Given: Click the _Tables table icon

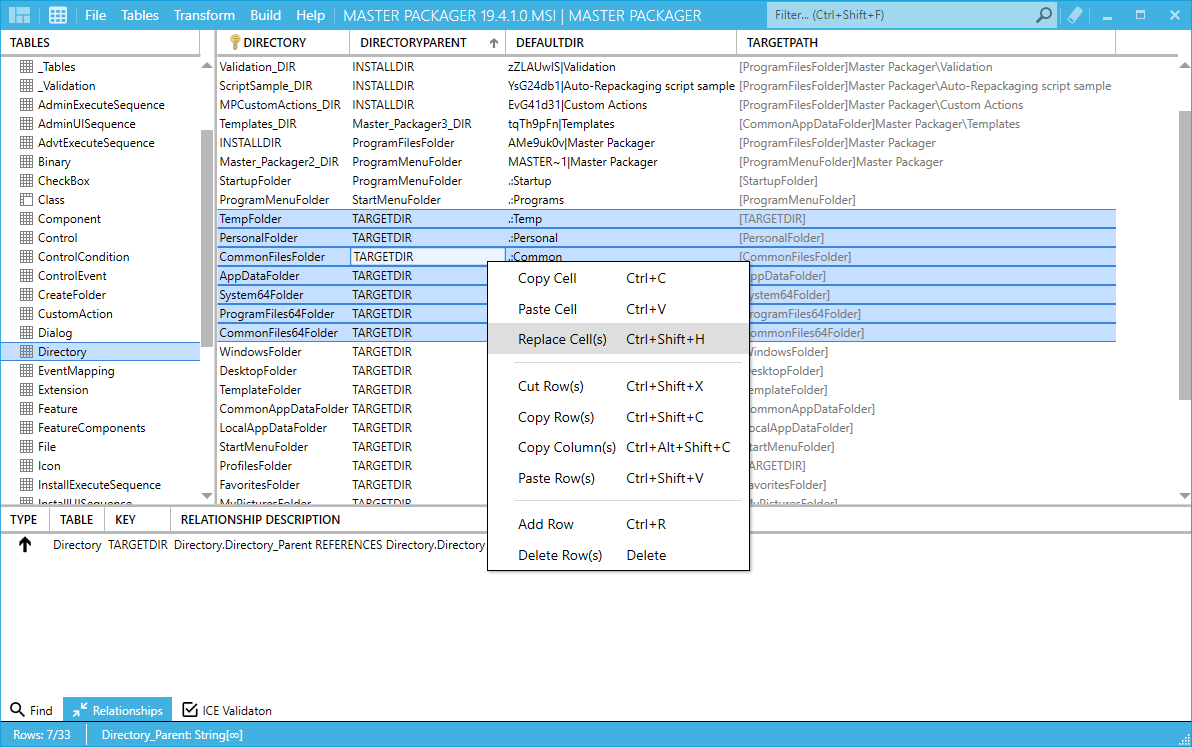Looking at the screenshot, I should tap(27, 67).
